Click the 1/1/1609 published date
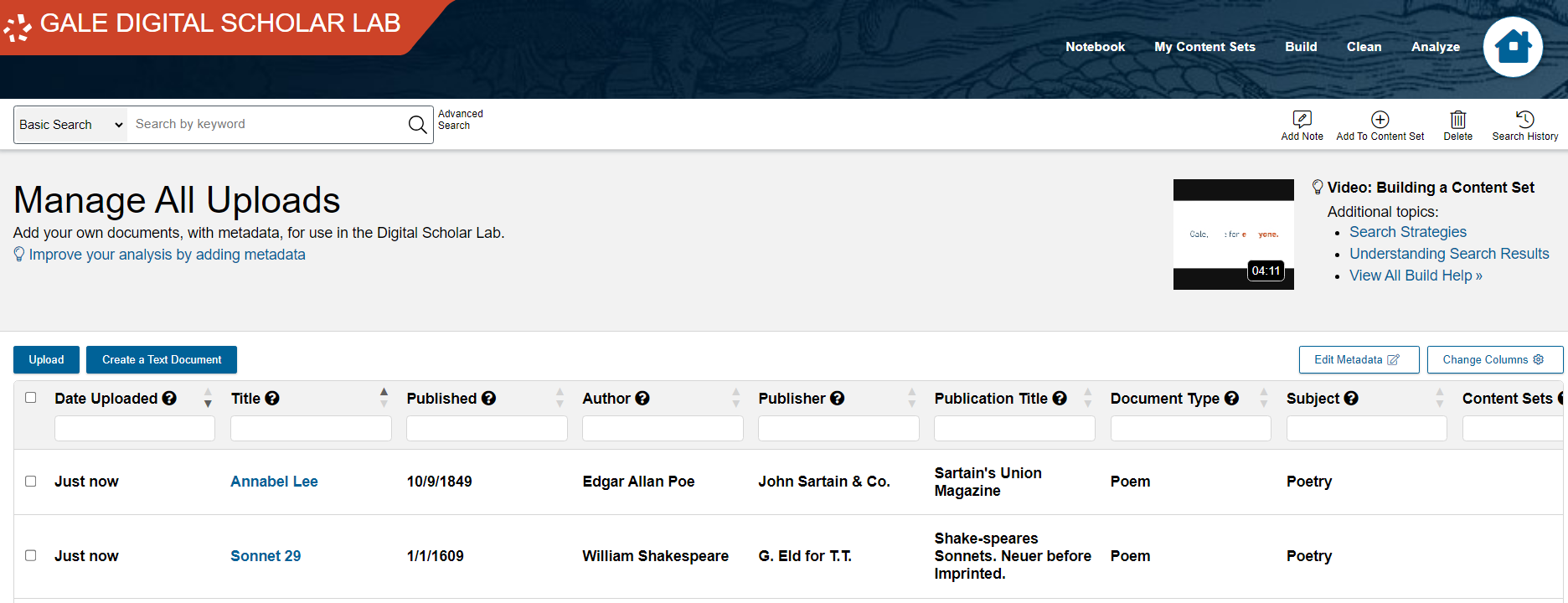1568x603 pixels. tap(435, 556)
